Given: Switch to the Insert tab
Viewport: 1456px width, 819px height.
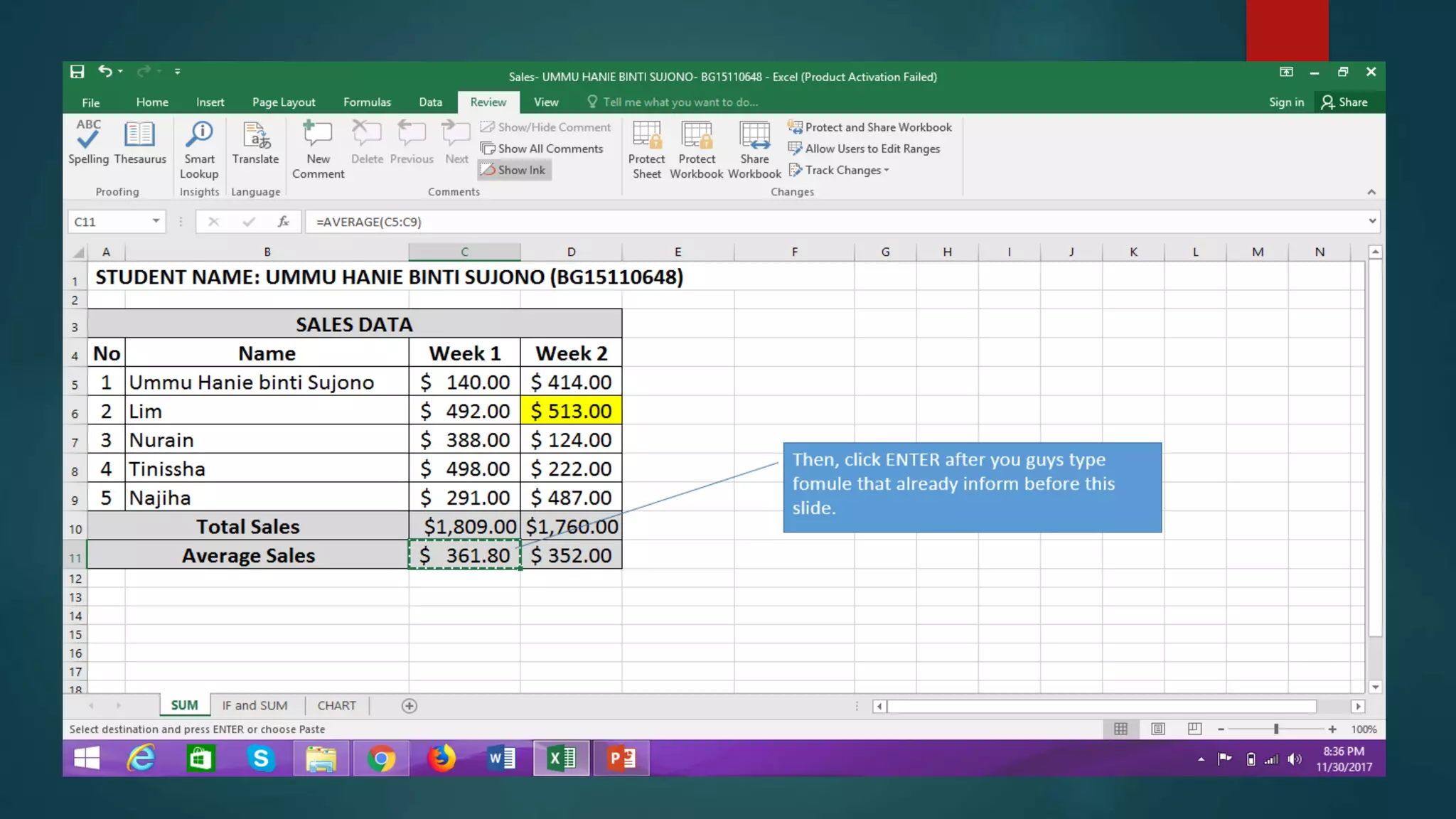Looking at the screenshot, I should (210, 102).
